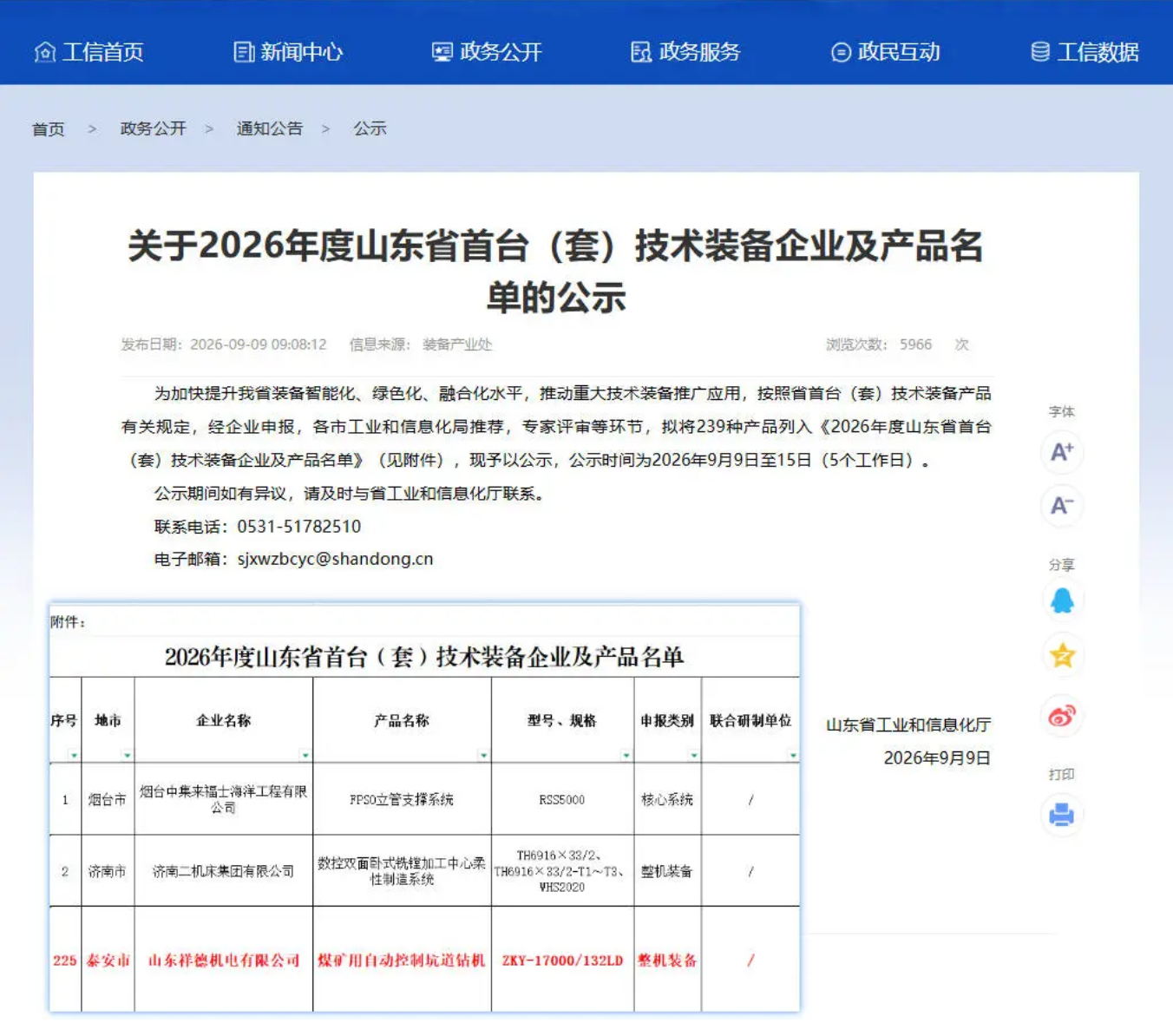Viewport: 1173px width, 1036px height.
Task: Click the 济南二机床集团有限公司 company cell
Action: (223, 871)
